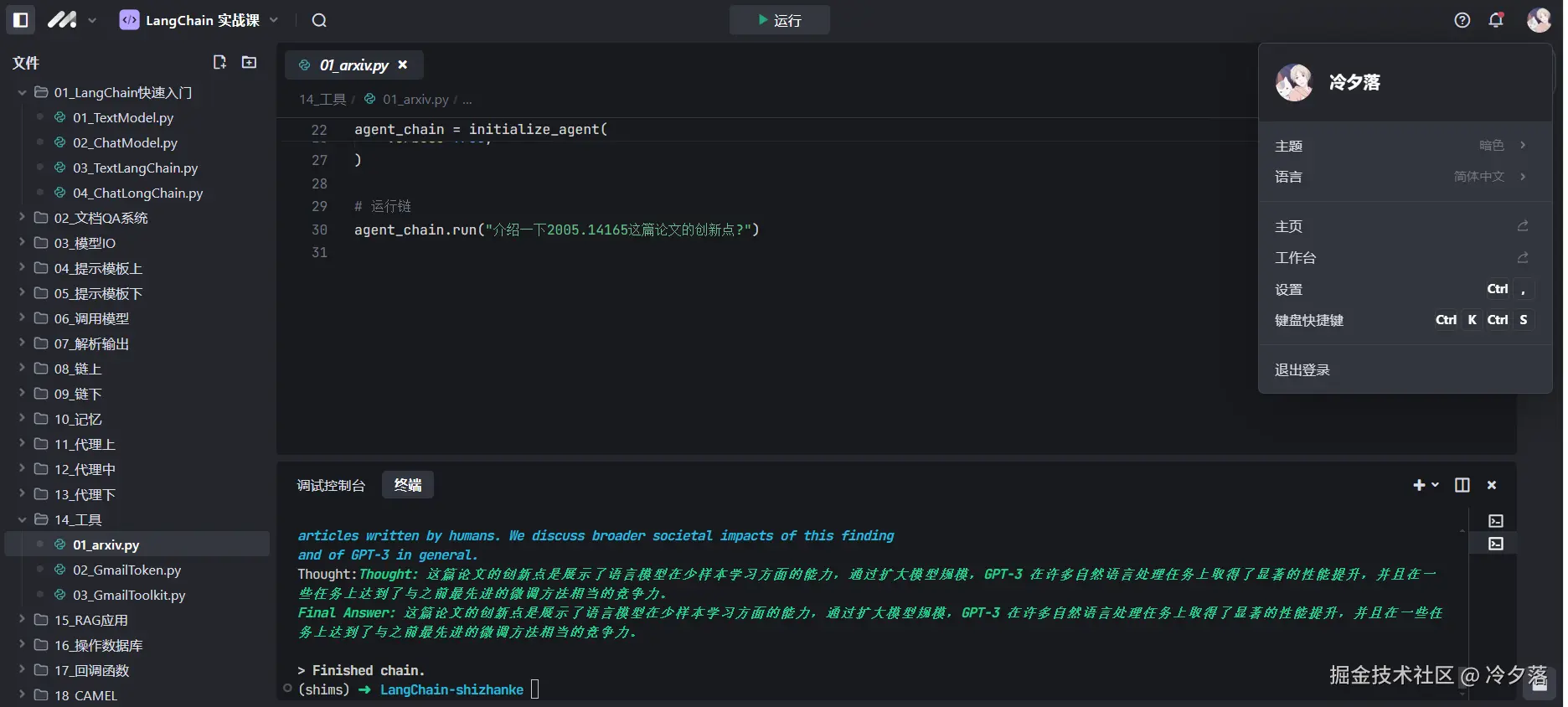This screenshot has height=707, width=1568.
Task: Close the terminal panel
Action: pos(1491,485)
